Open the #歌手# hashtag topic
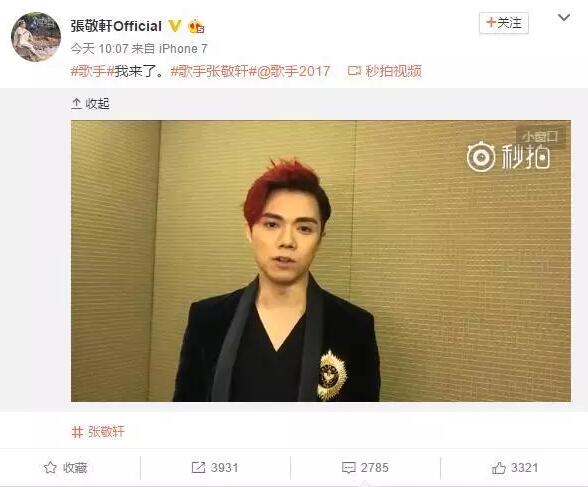Image resolution: width=588 pixels, height=487 pixels. pyautogui.click(x=92, y=71)
